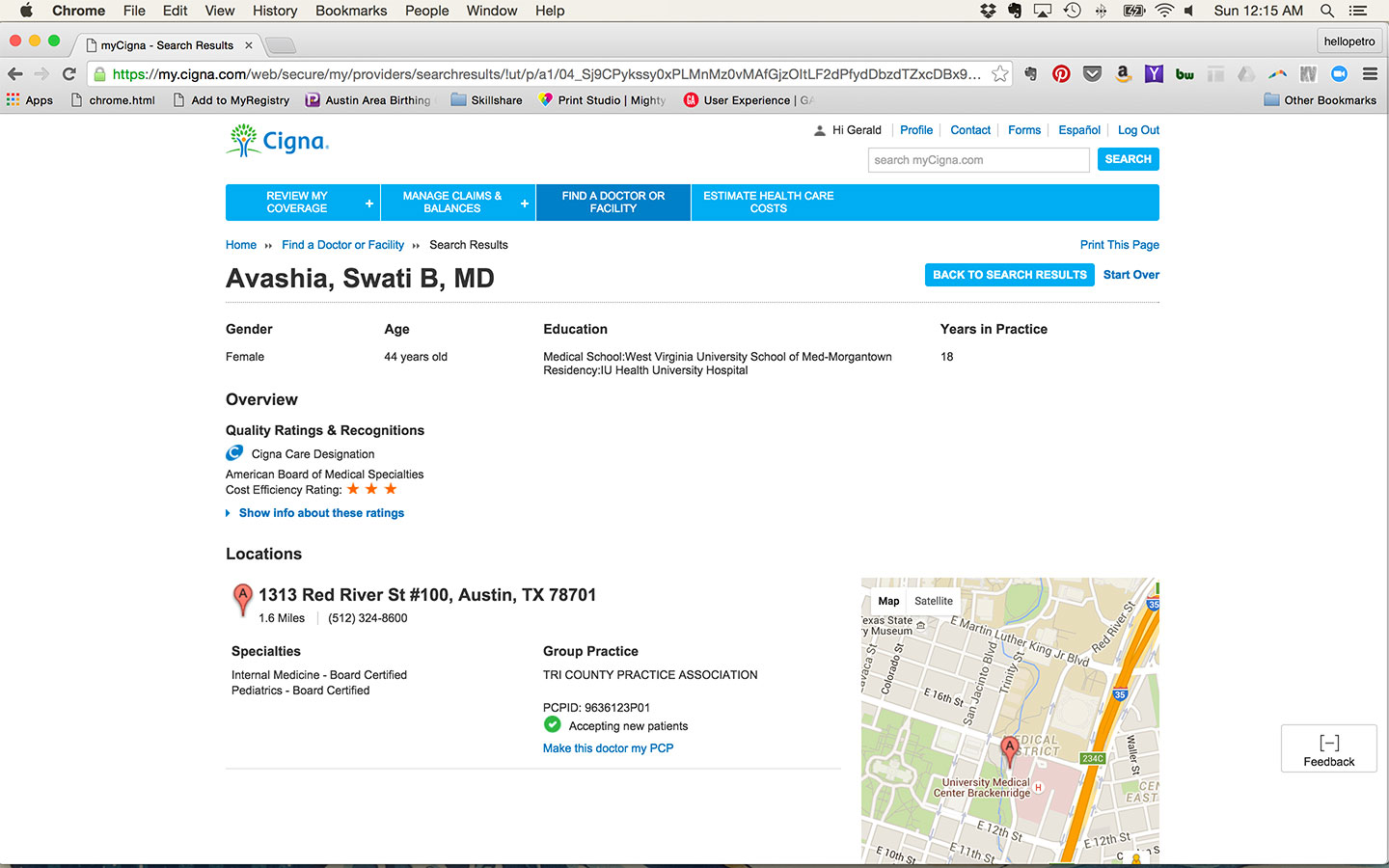The image size is (1389, 868).
Task: Click the Apple menu
Action: click(26, 11)
